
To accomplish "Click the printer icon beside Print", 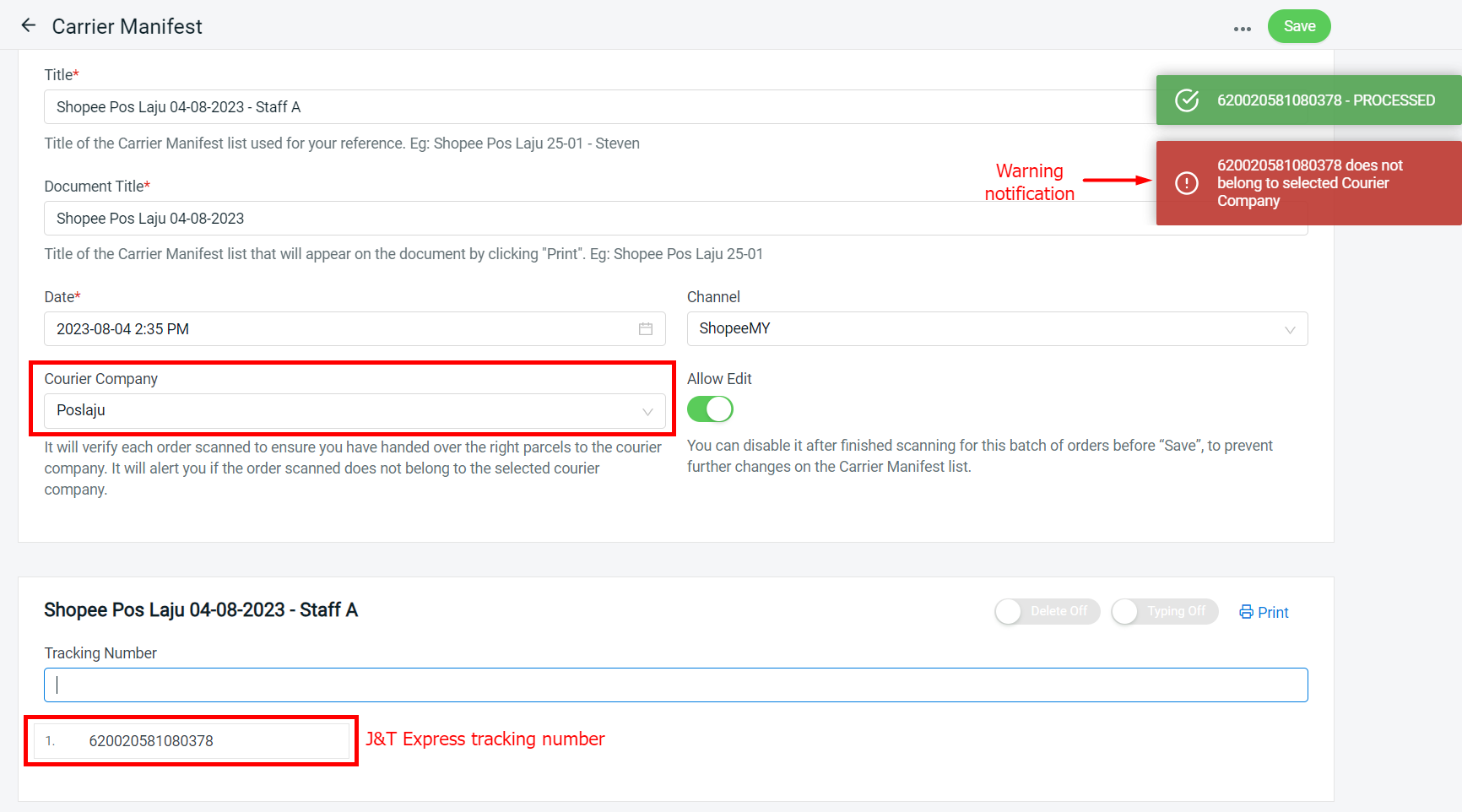I will [x=1246, y=612].
